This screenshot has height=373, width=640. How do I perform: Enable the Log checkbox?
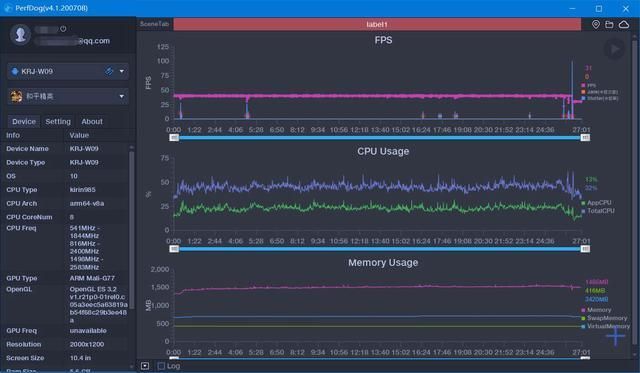pos(161,366)
